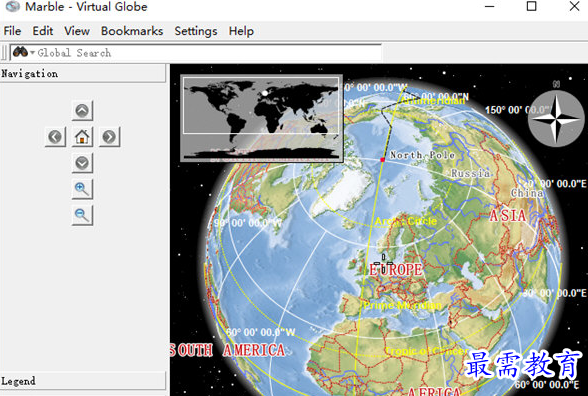
Task: Click the overview world map thumbnail
Action: (261, 118)
